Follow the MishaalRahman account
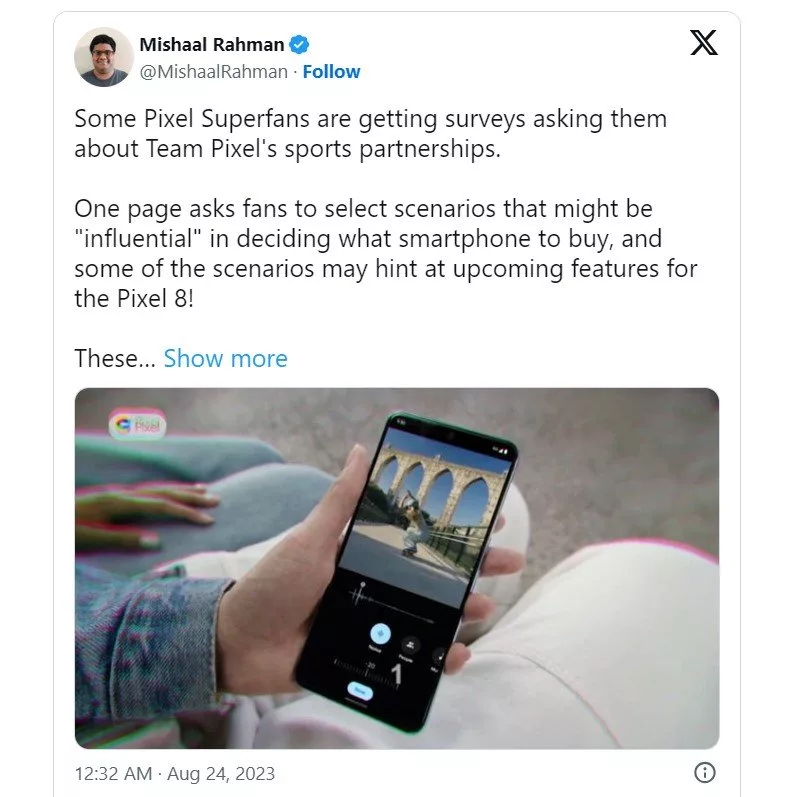 (331, 72)
